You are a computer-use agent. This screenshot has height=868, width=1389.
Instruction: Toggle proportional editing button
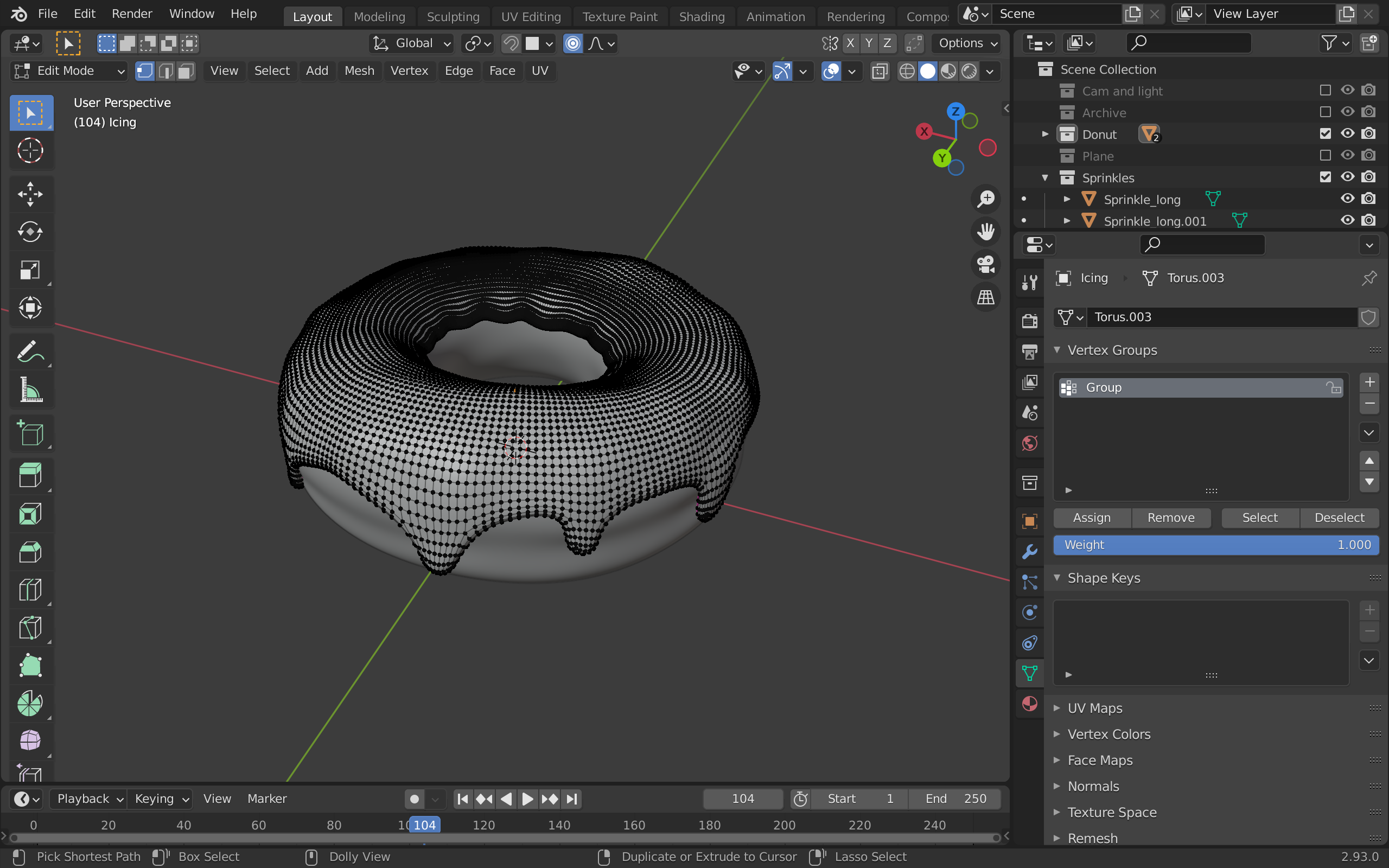click(573, 43)
